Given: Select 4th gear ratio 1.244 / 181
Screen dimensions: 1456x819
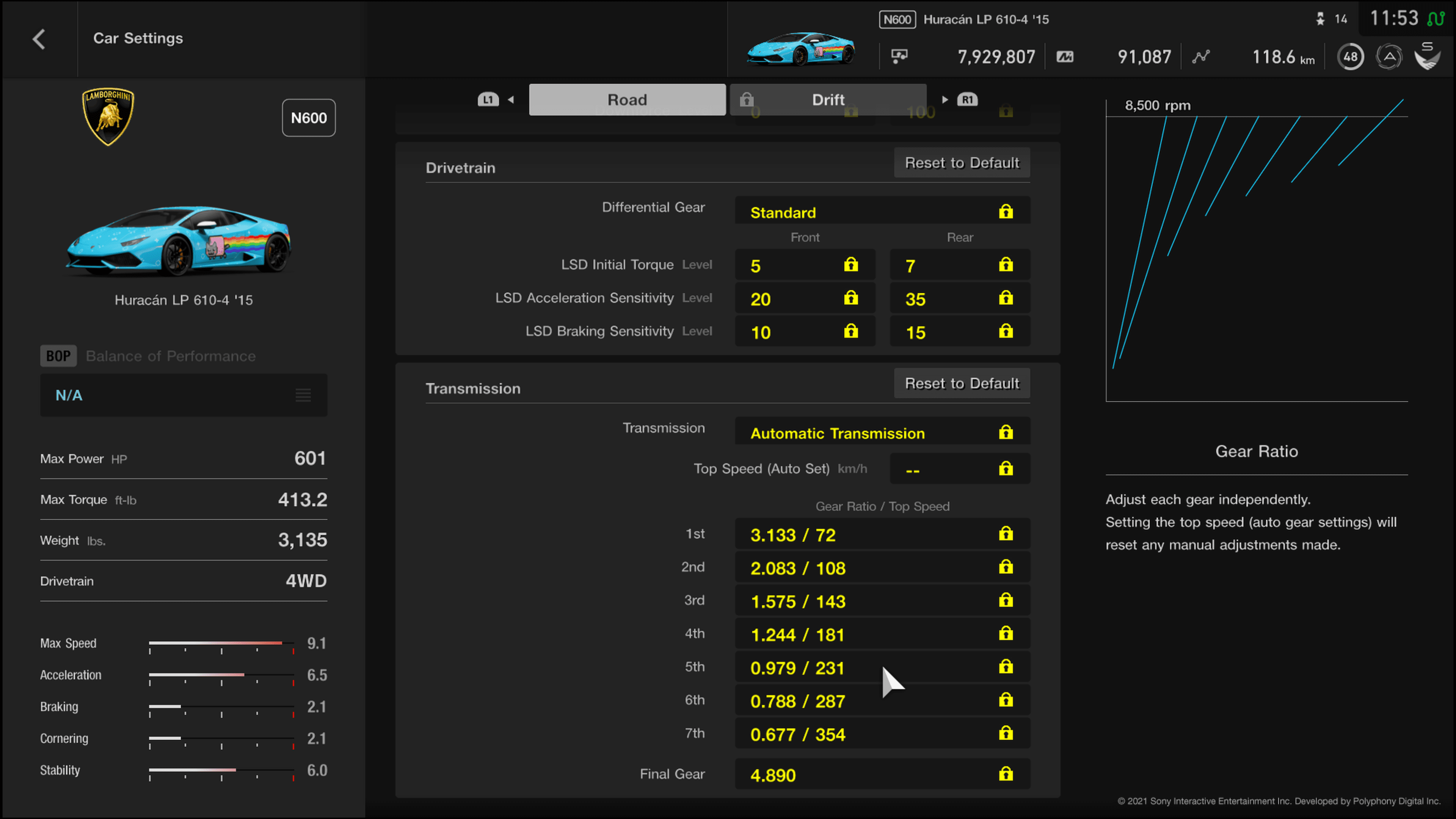Looking at the screenshot, I should point(882,634).
